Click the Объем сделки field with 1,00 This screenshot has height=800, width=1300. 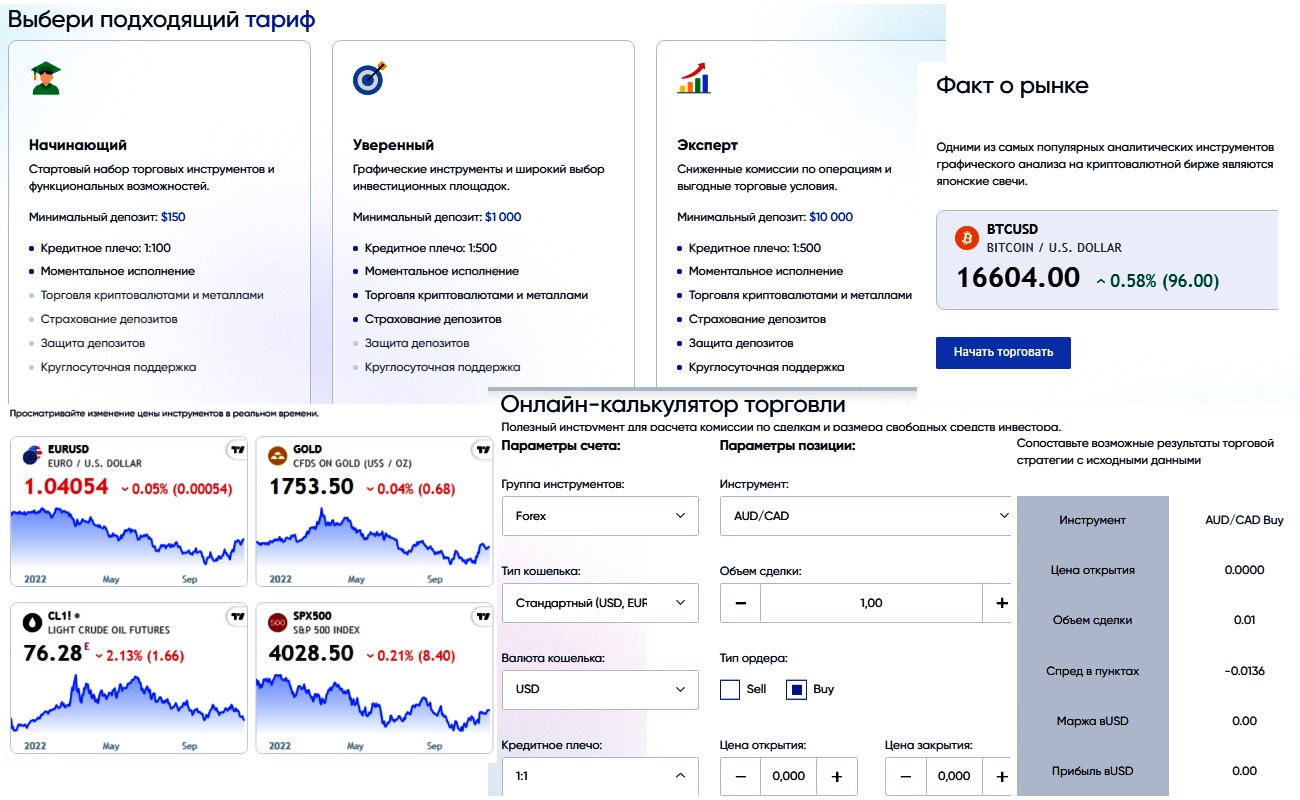(871, 603)
